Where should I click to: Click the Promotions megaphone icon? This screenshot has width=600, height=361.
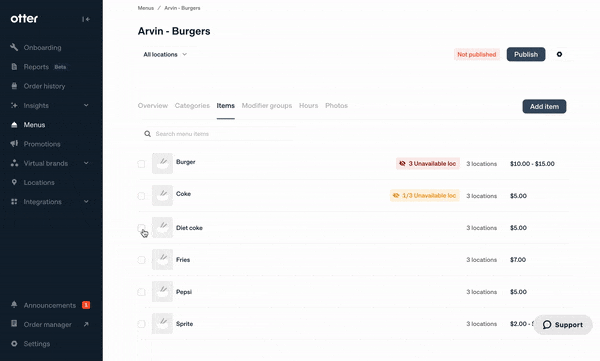click(x=14, y=144)
